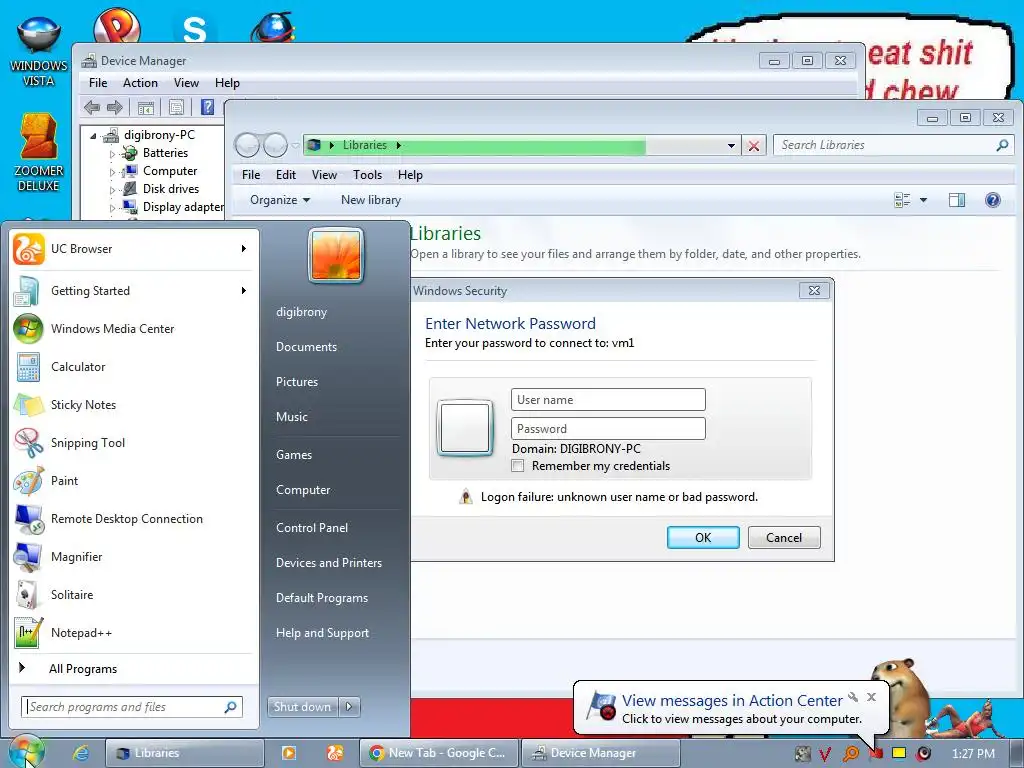Open Paint from Start menu

click(x=133, y=481)
